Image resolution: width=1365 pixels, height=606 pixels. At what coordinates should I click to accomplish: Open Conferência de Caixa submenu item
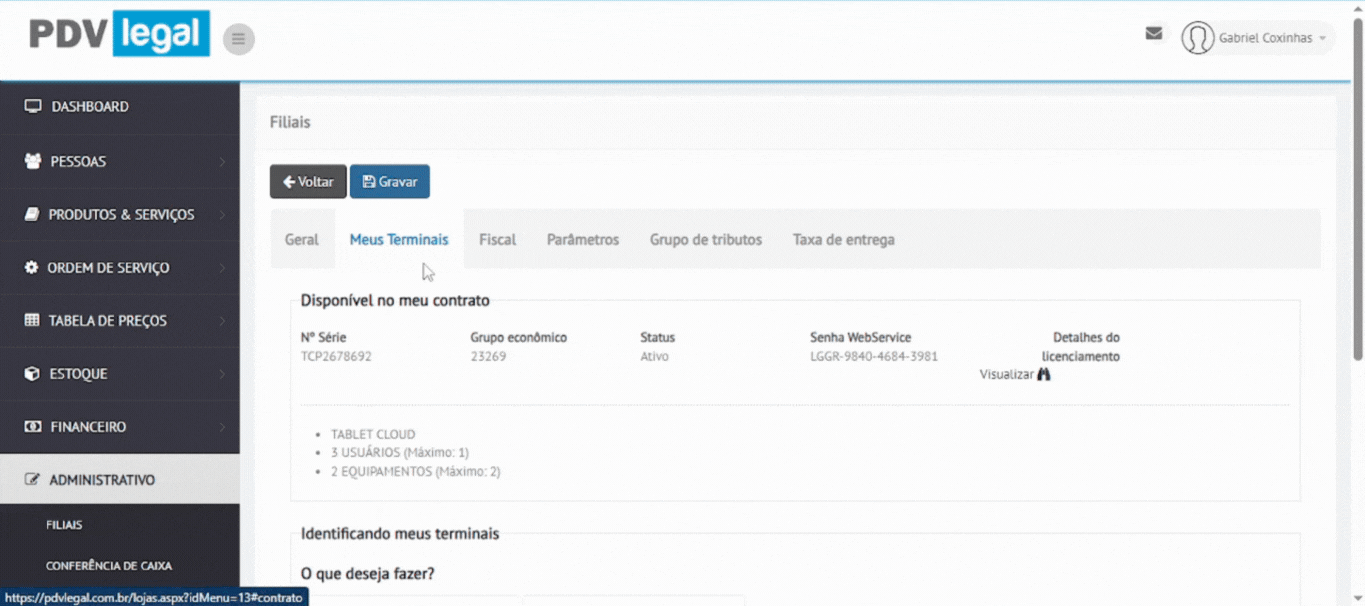108,566
